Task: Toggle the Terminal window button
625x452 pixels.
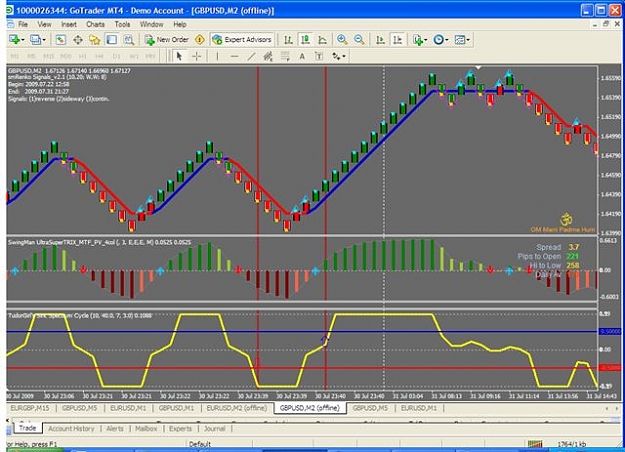Action: click(111, 39)
